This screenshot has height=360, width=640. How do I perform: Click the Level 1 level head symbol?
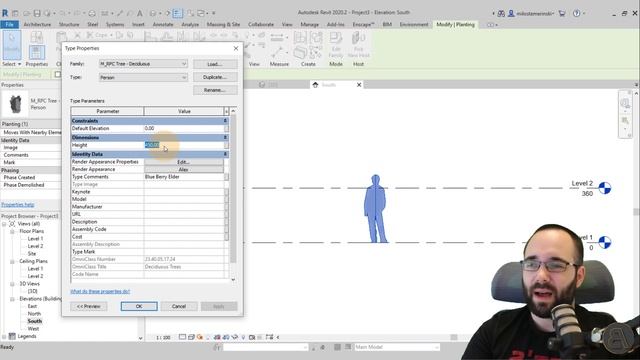(604, 242)
